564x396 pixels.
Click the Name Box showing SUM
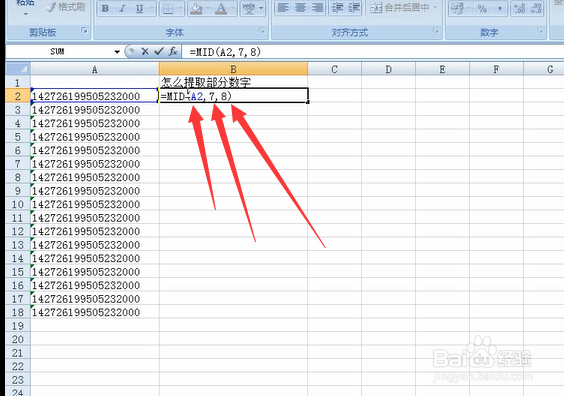[58, 52]
